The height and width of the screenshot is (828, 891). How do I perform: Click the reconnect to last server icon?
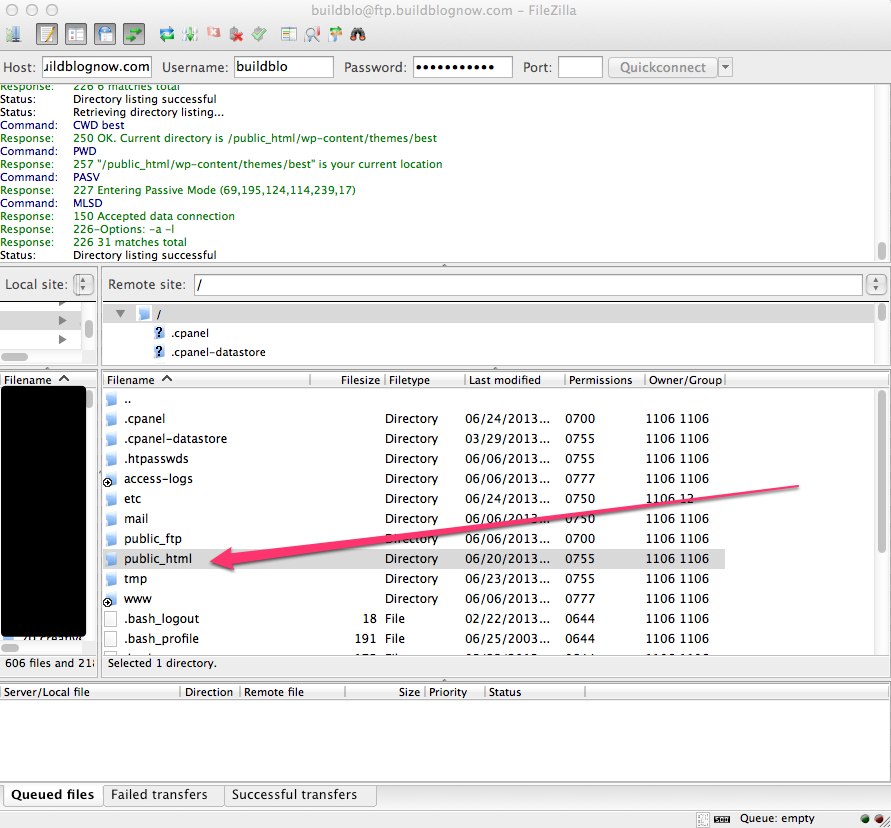pyautogui.click(x=259, y=34)
